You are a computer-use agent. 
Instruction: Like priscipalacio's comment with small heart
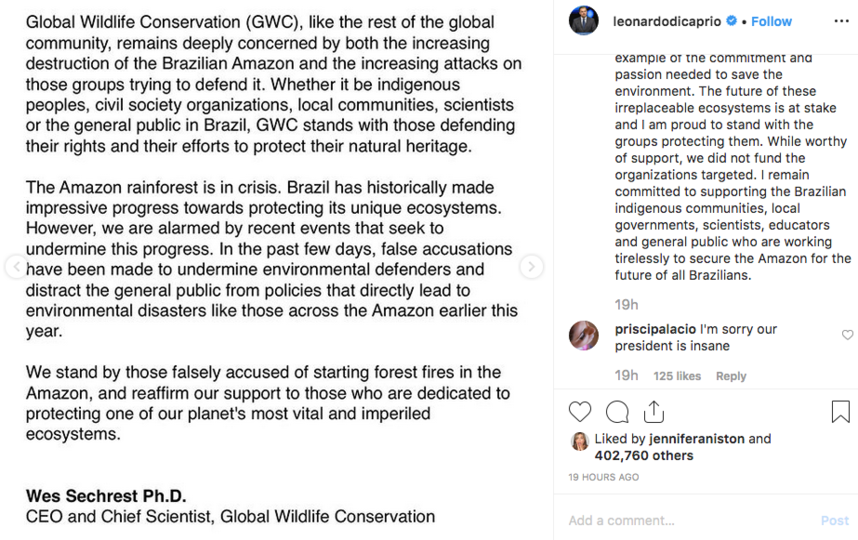click(847, 335)
